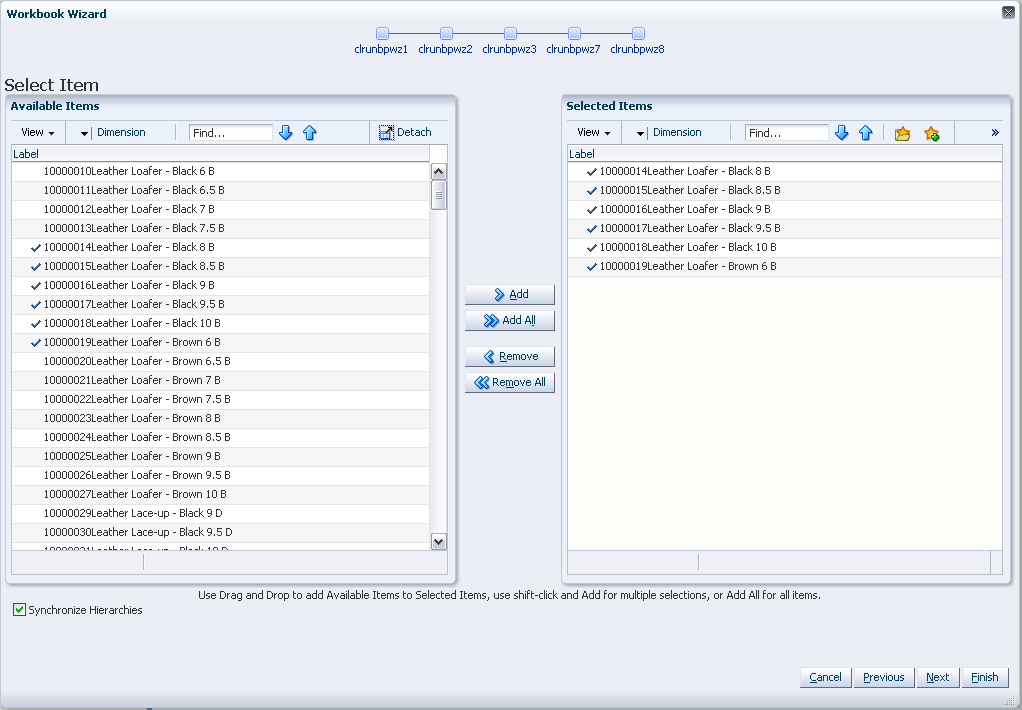Click the scroll down arrow in Available Items list

(x=439, y=541)
